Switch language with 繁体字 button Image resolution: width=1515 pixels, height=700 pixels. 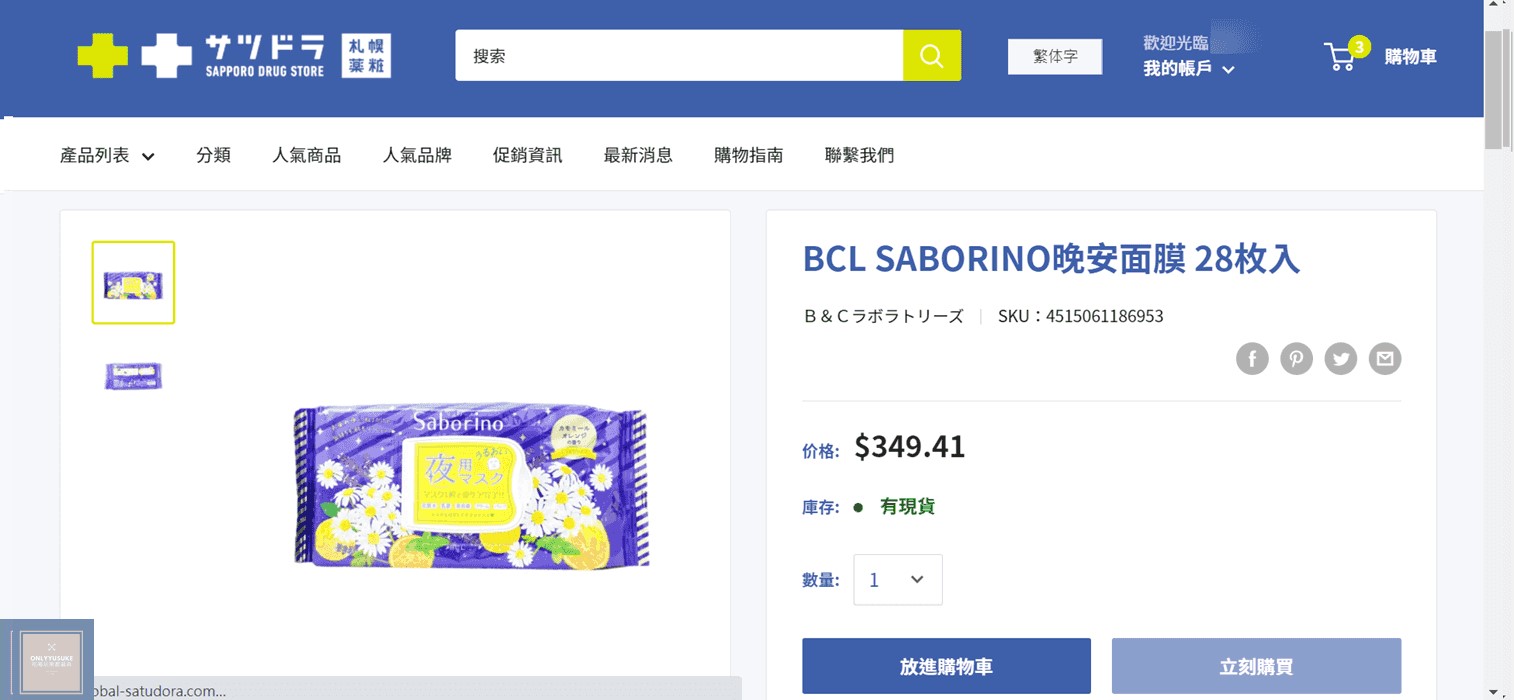pyautogui.click(x=1055, y=57)
